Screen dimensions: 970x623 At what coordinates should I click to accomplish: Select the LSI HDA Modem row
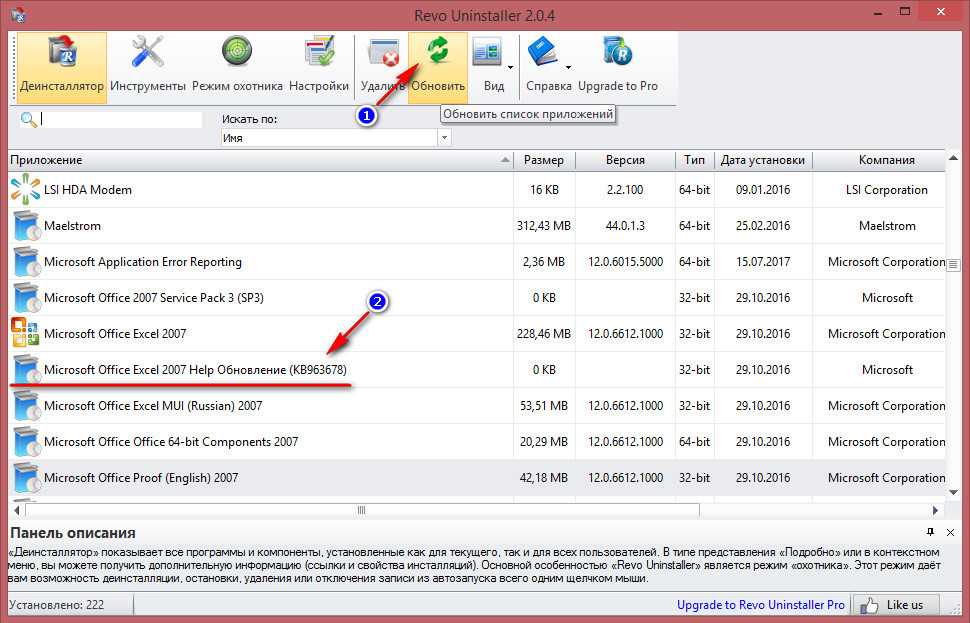[88, 190]
